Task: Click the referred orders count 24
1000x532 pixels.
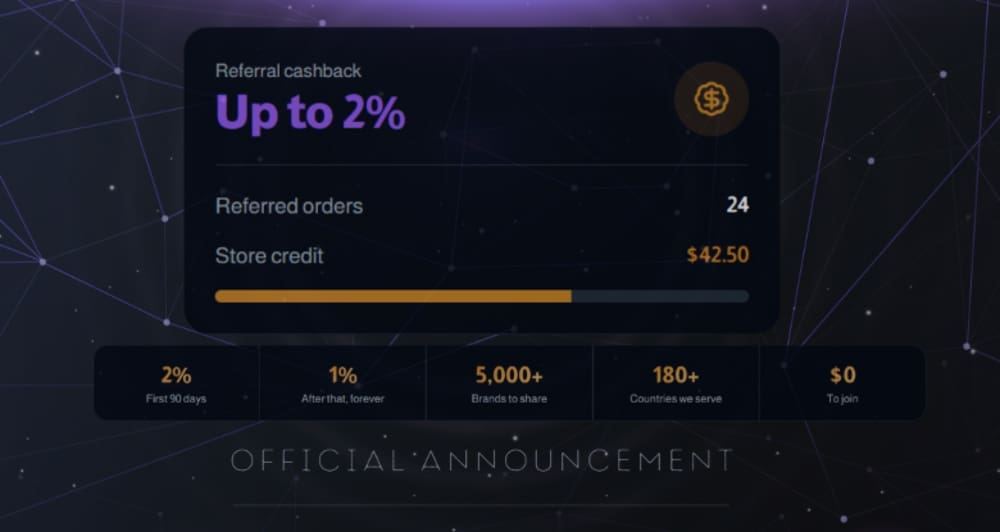Action: pyautogui.click(x=738, y=205)
